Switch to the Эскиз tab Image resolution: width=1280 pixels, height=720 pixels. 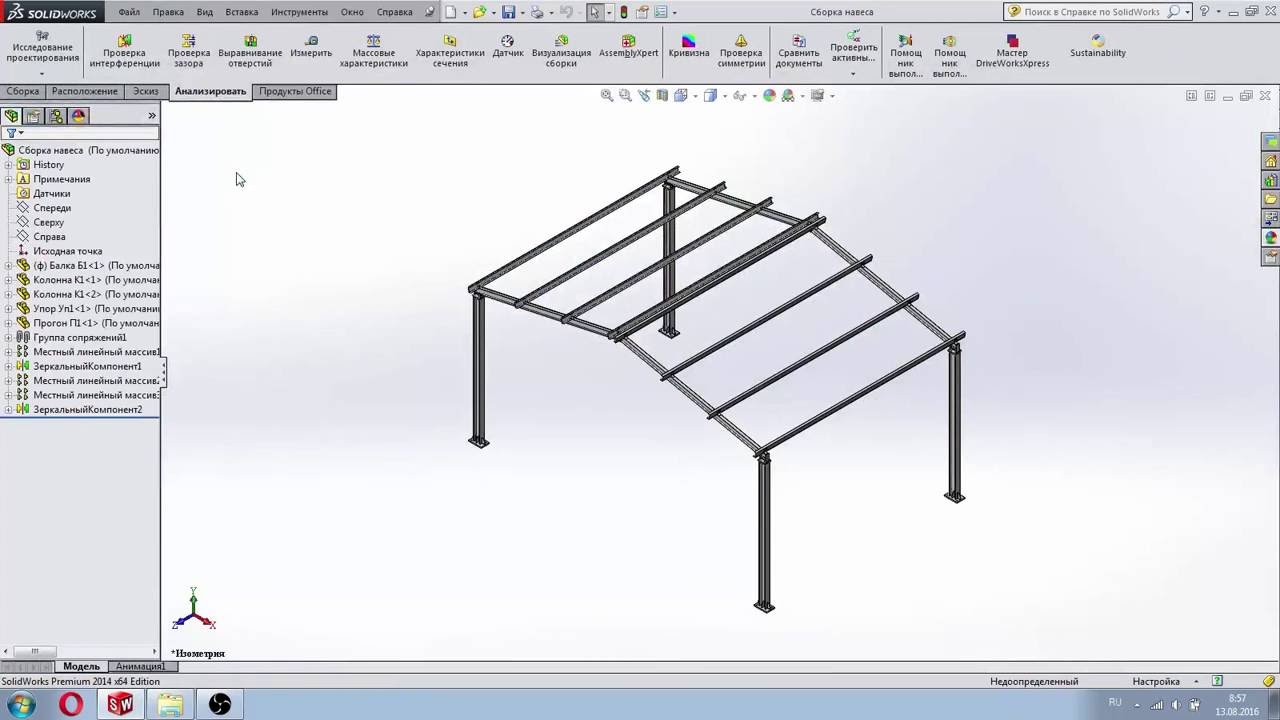pyautogui.click(x=146, y=91)
